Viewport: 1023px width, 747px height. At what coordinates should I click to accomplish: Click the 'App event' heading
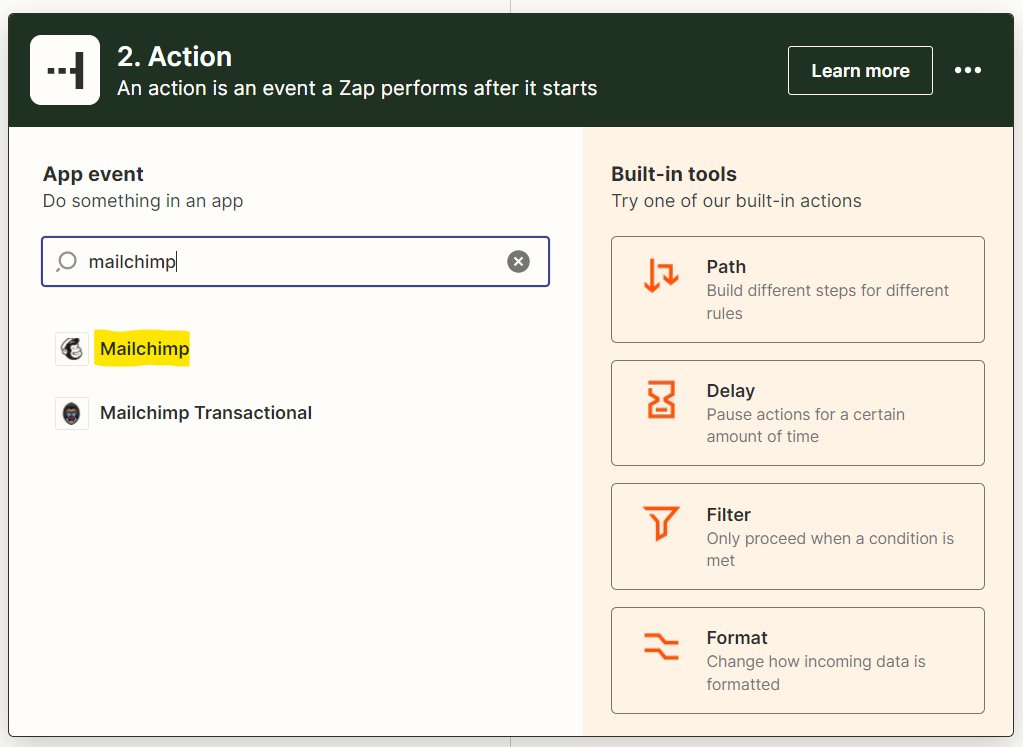pyautogui.click(x=93, y=174)
